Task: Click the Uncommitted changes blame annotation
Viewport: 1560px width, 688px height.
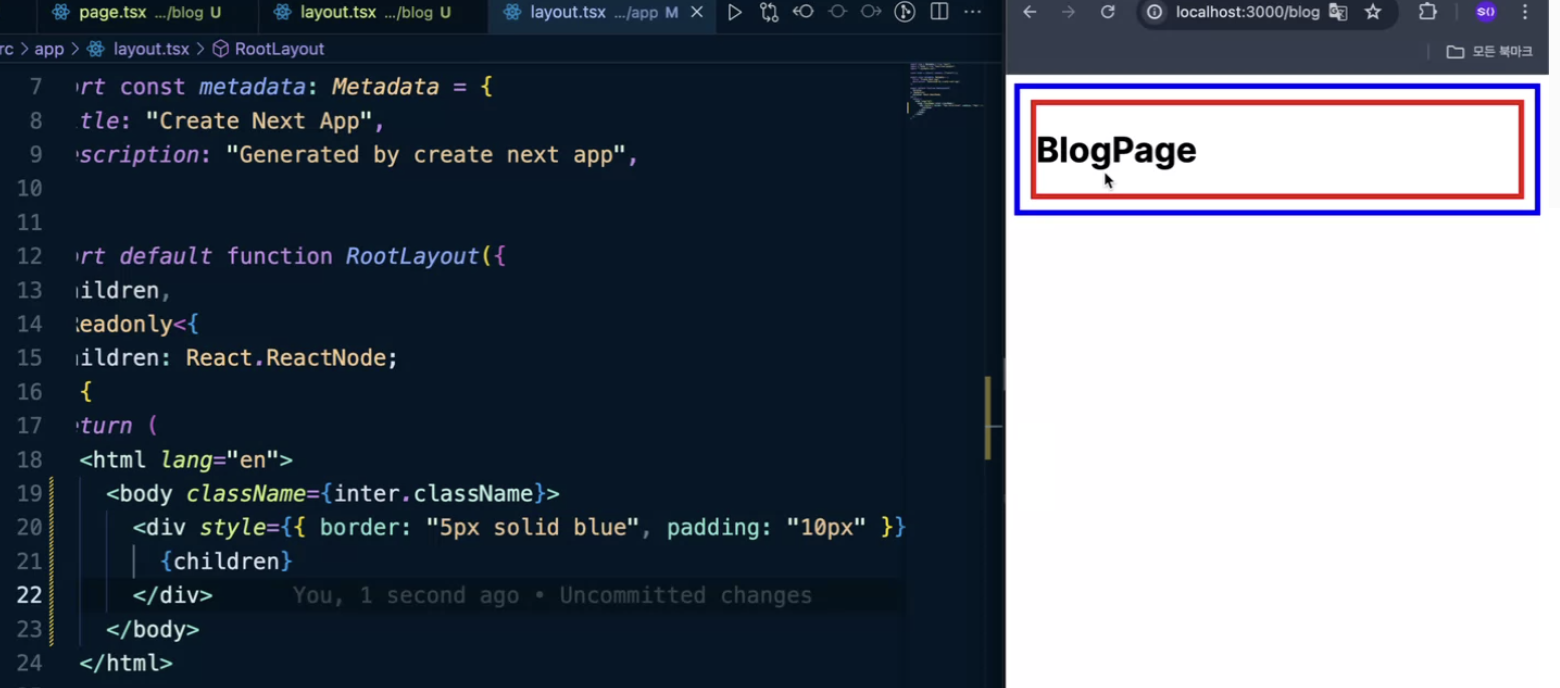Action: [x=552, y=596]
